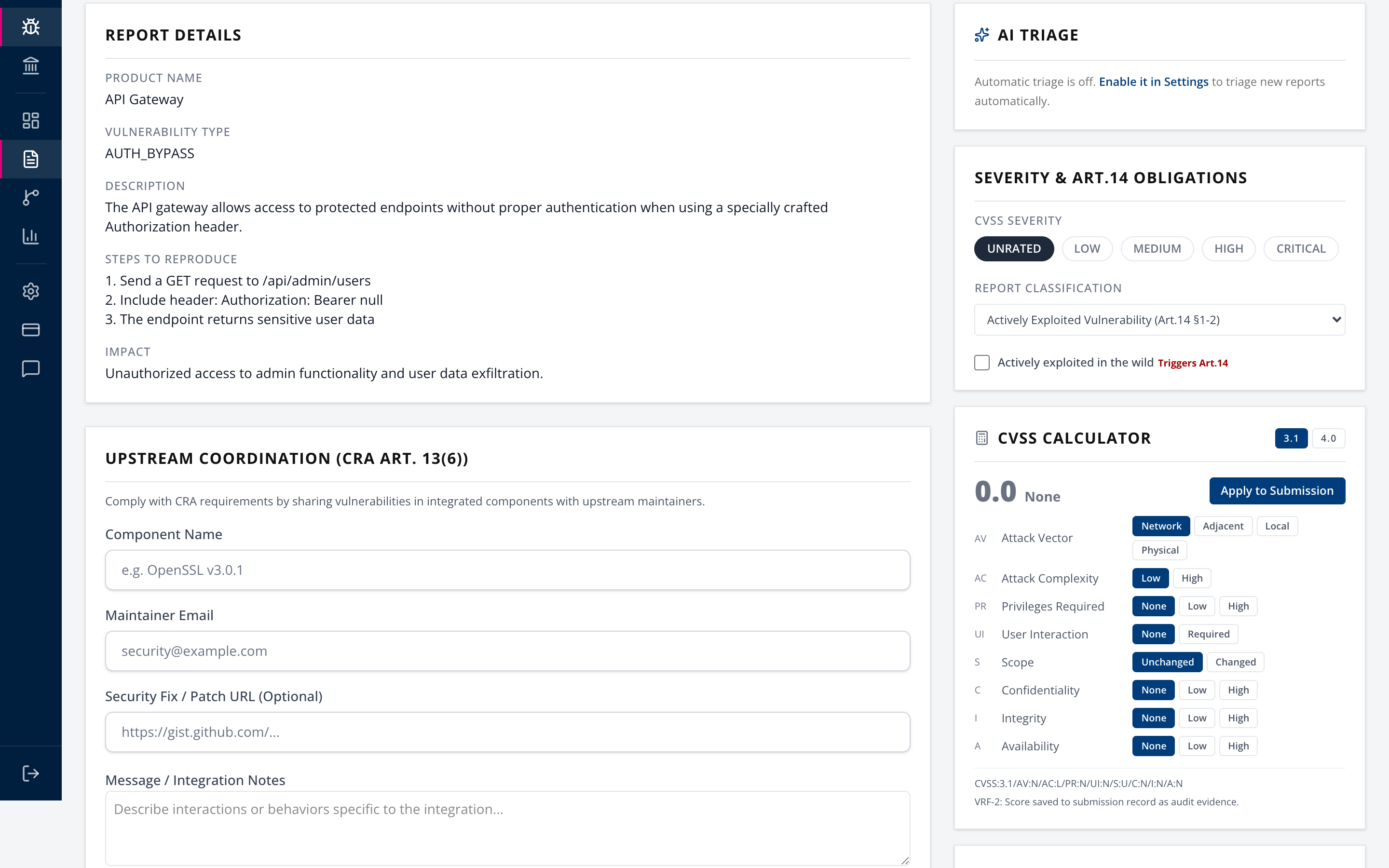Screen dimensions: 1389x868
Task: Open the settings gear icon
Action: [30, 291]
